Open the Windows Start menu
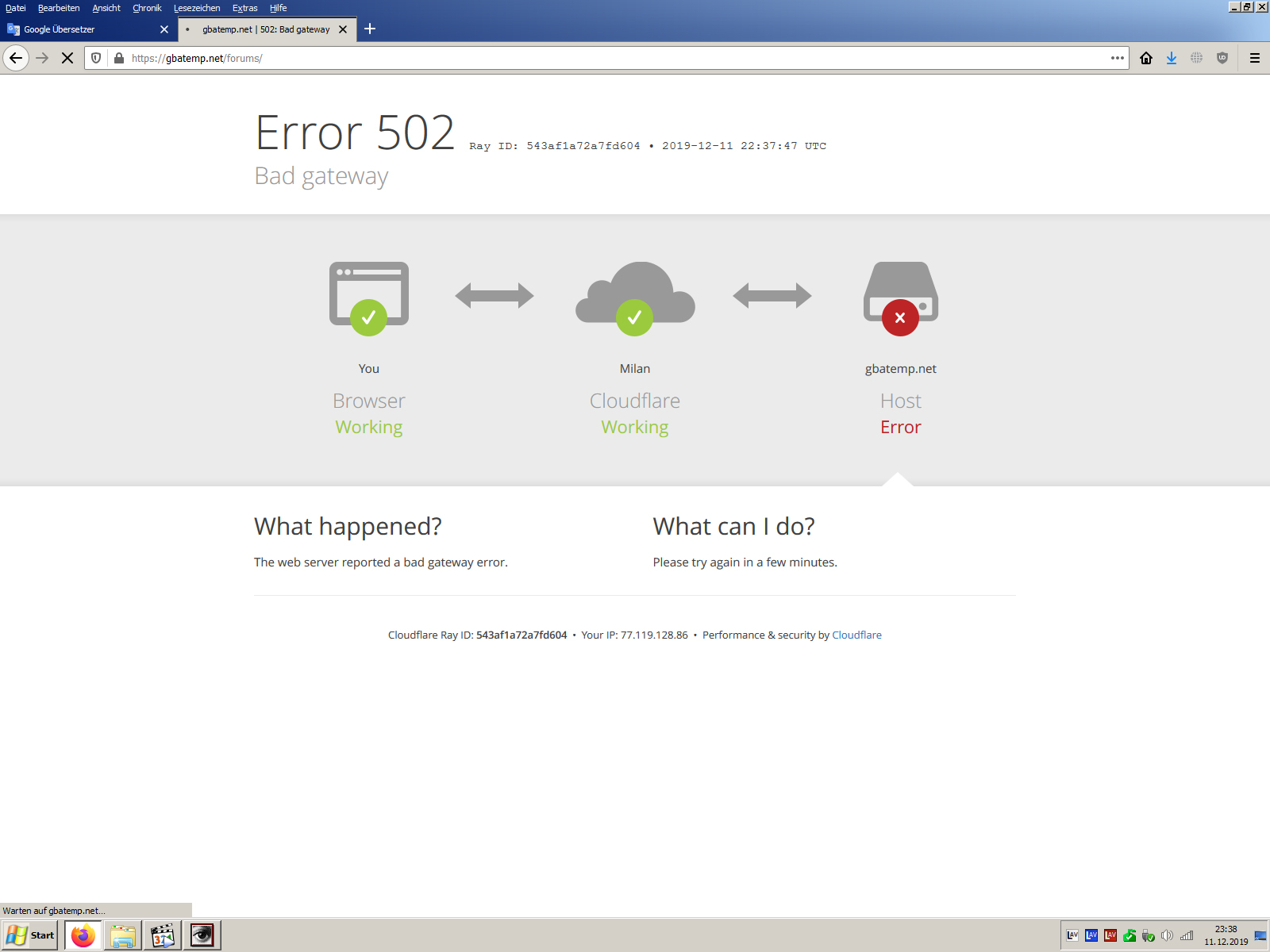Image resolution: width=1270 pixels, height=952 pixels. tap(30, 935)
